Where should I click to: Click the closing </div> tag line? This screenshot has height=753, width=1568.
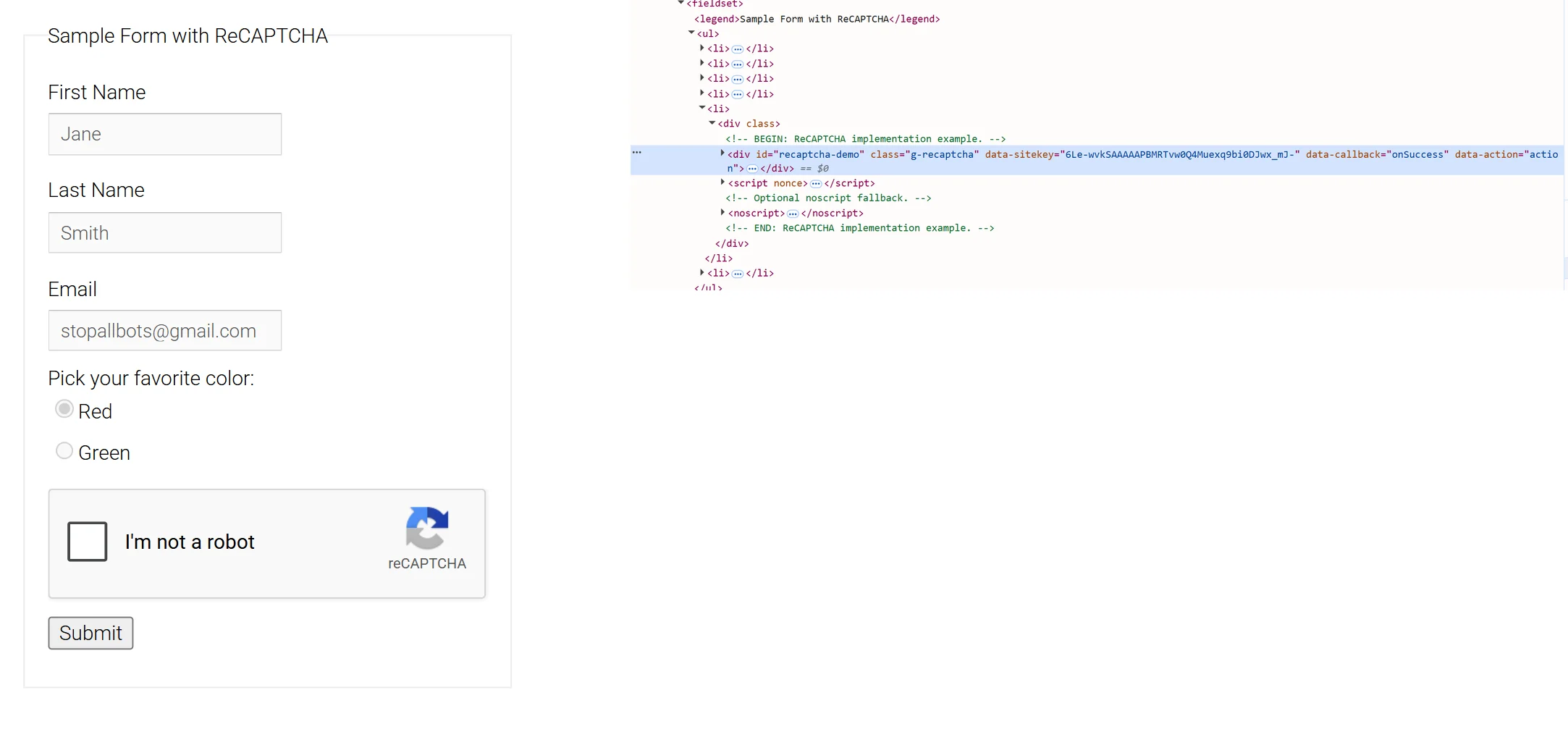pos(732,243)
